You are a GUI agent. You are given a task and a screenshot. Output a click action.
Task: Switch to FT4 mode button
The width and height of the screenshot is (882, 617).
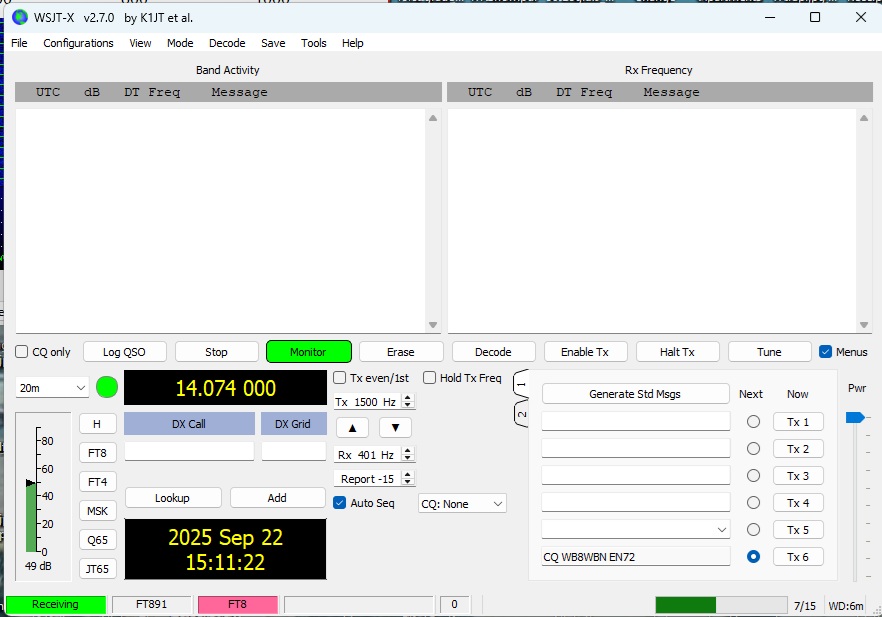97,482
